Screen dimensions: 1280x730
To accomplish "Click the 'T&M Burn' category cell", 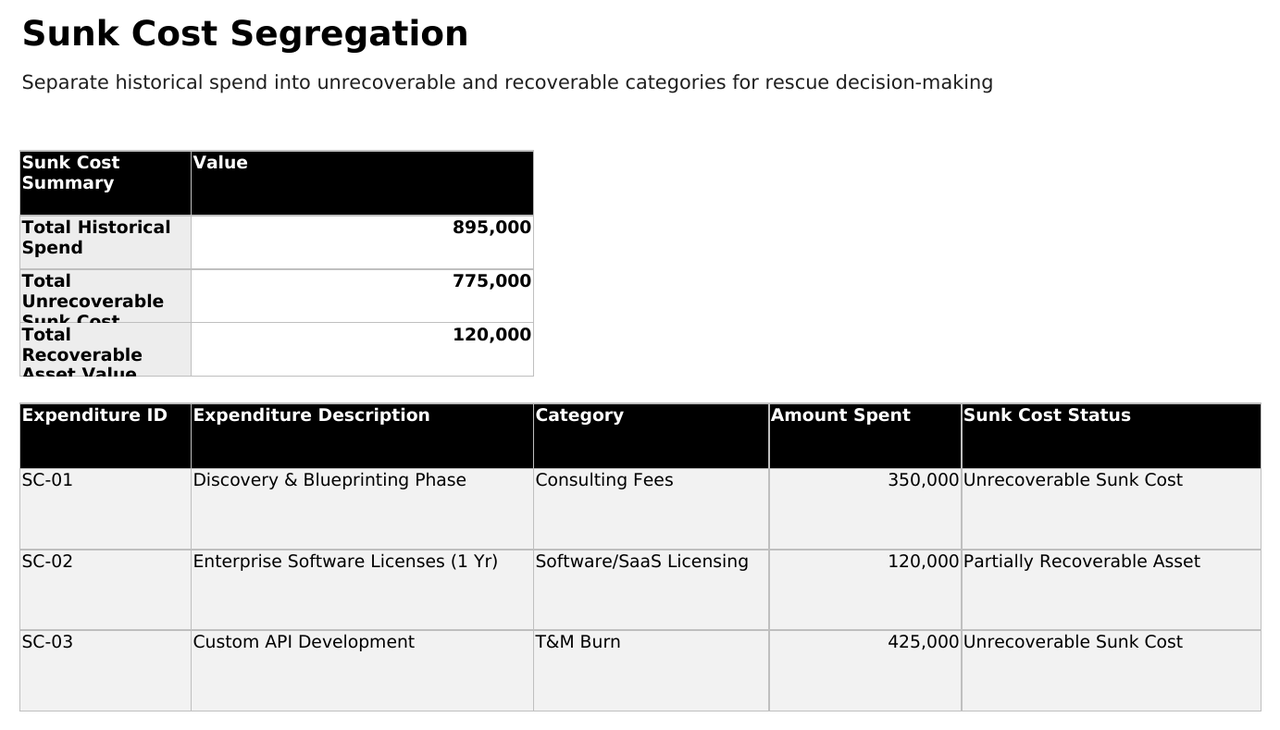I will tap(651, 671).
